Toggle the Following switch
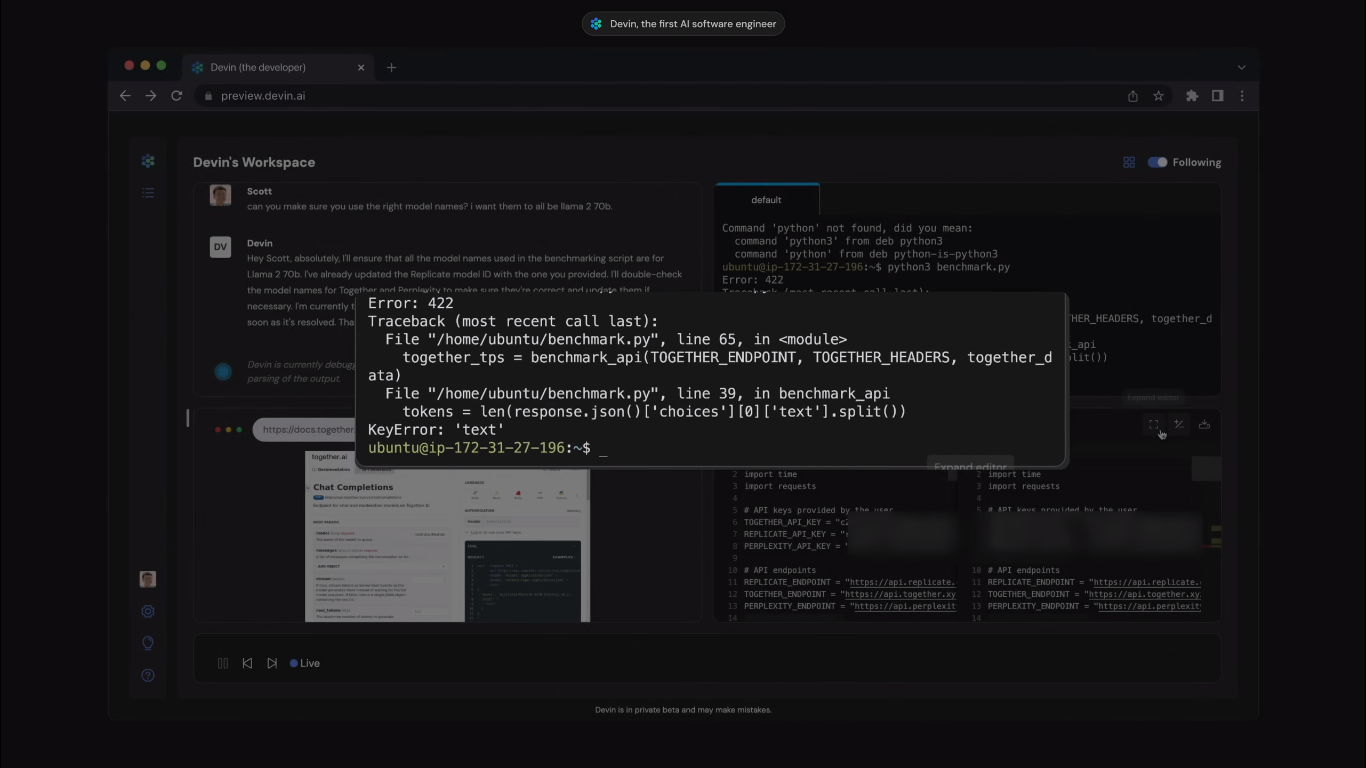Image resolution: width=1366 pixels, height=768 pixels. (x=1157, y=162)
